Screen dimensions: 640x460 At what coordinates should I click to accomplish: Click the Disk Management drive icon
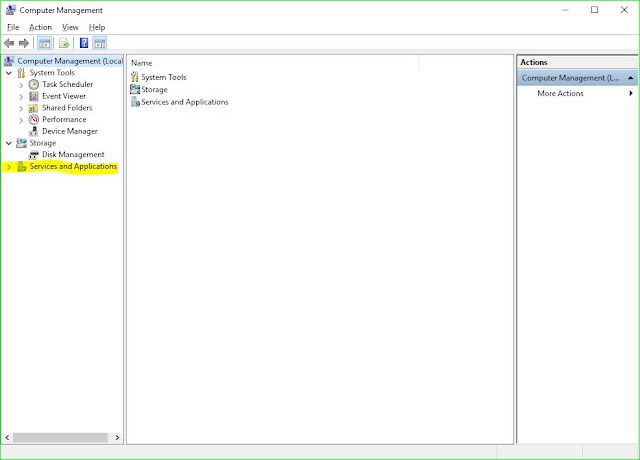tap(33, 155)
